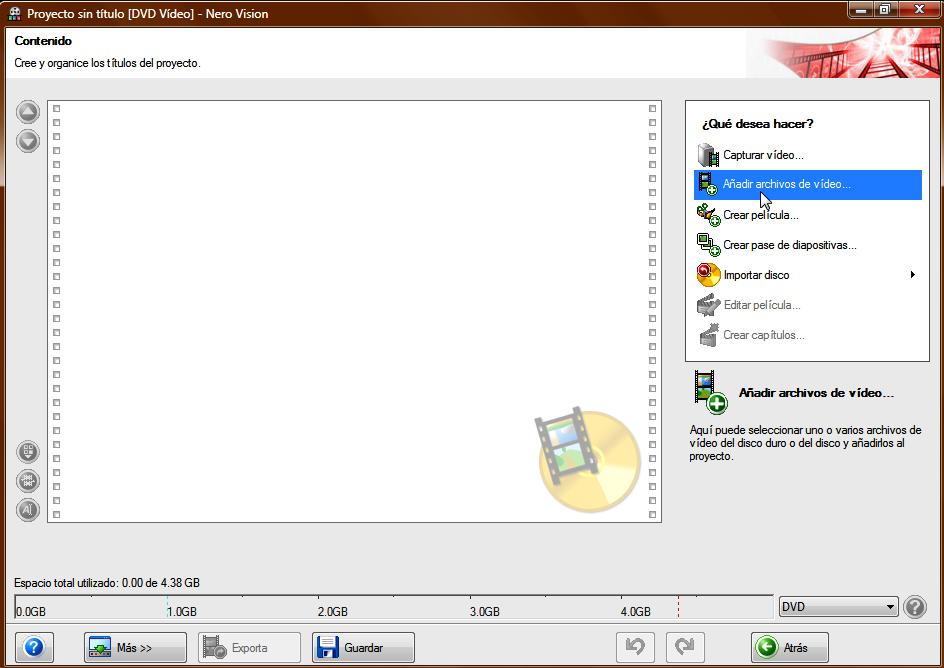This screenshot has height=668, width=944.
Task: Minimize the Nero Vision window
Action: click(x=862, y=10)
